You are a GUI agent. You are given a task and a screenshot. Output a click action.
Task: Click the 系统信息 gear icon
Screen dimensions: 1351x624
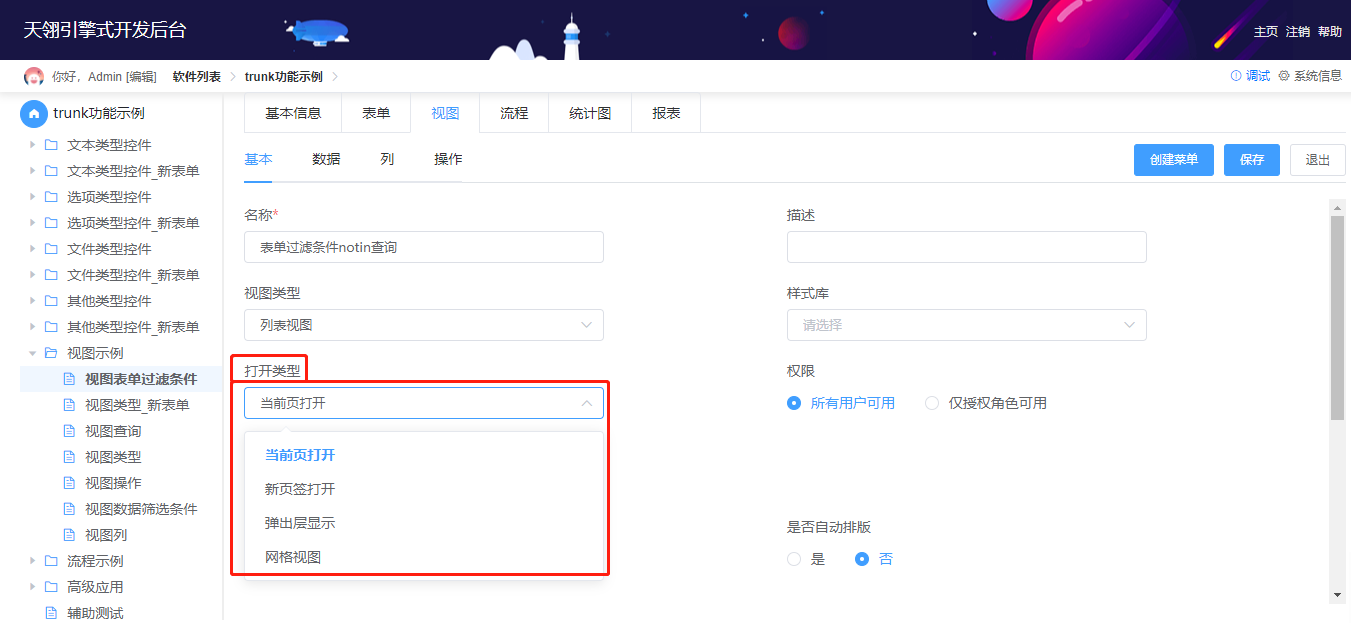[x=1284, y=76]
